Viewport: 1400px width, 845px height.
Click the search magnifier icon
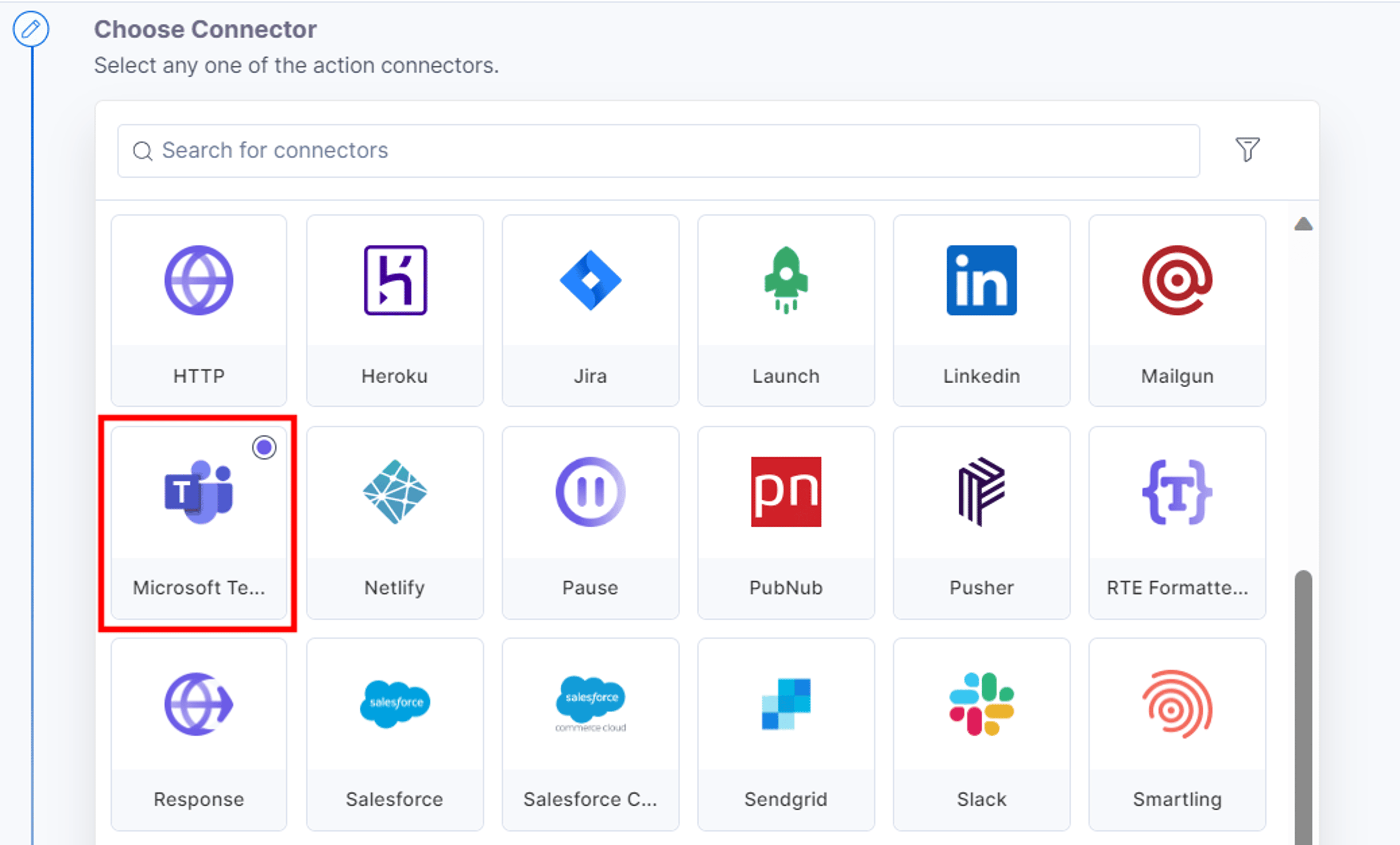click(143, 151)
